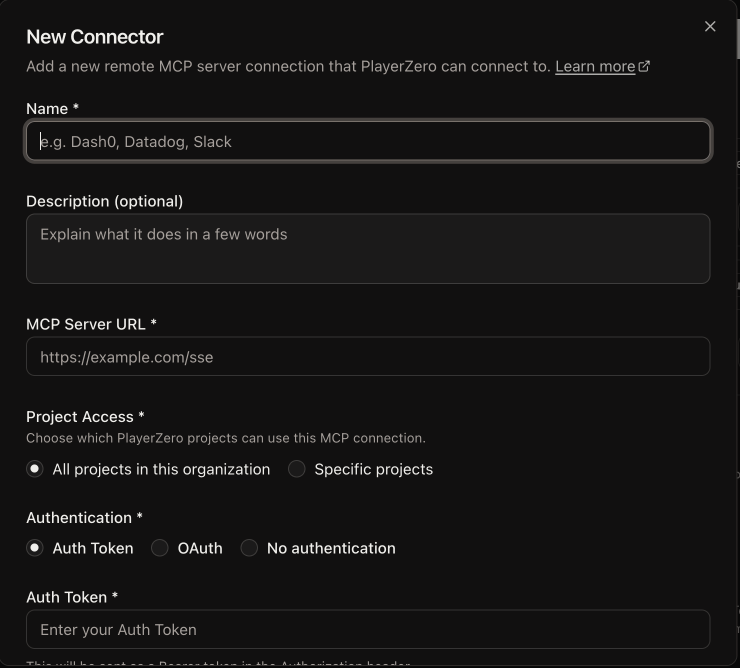Image resolution: width=740 pixels, height=668 pixels.
Task: Click the external link icon beside Learn more
Action: pyautogui.click(x=644, y=66)
